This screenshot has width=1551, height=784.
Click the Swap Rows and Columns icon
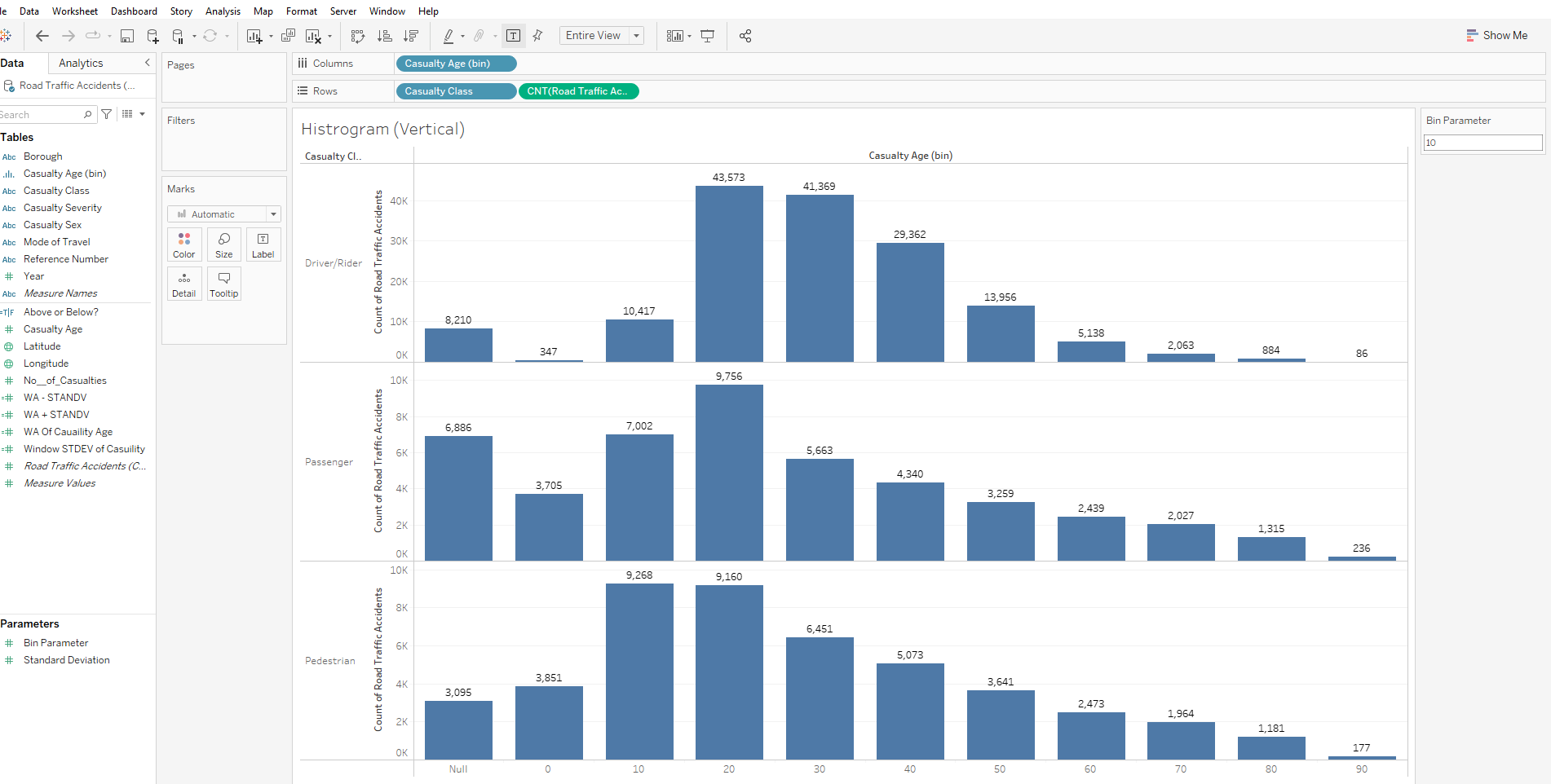click(x=358, y=36)
